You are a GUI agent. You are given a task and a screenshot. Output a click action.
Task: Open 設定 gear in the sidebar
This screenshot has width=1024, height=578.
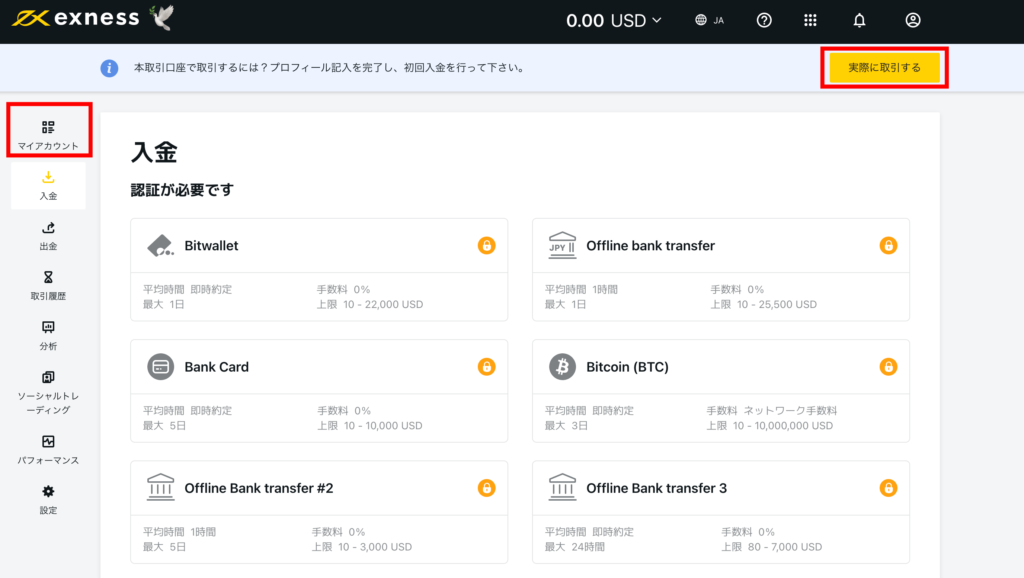(x=48, y=500)
